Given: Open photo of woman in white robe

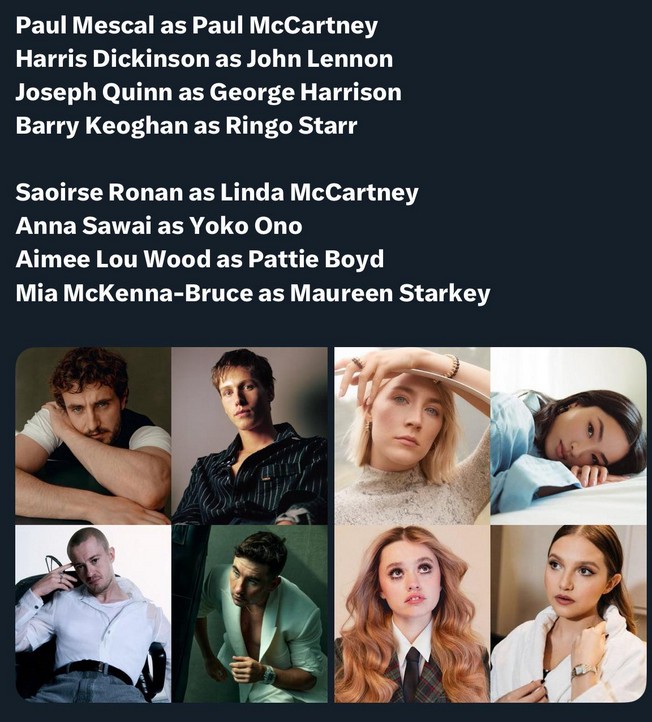Looking at the screenshot, I should point(569,614).
